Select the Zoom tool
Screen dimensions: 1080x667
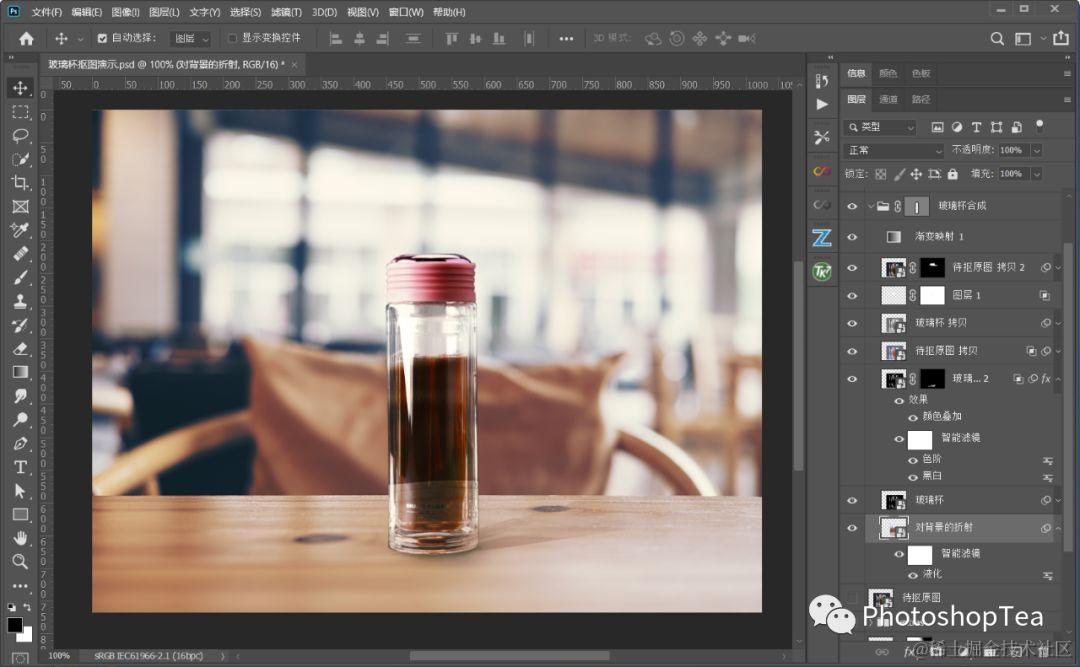20,562
